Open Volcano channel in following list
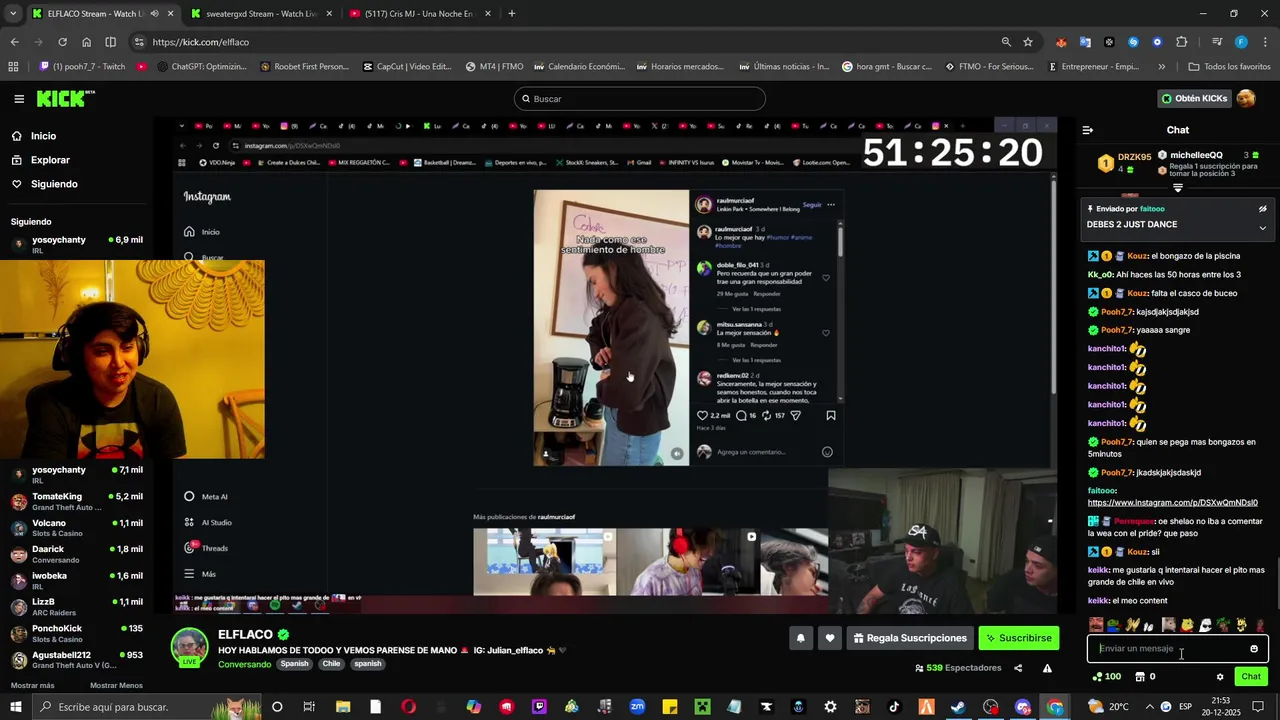1280x720 pixels. tap(76, 528)
